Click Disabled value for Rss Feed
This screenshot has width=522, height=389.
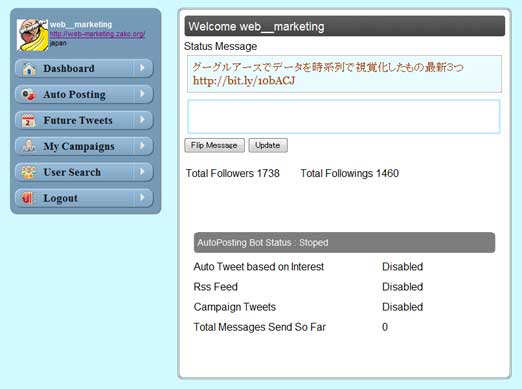403,287
